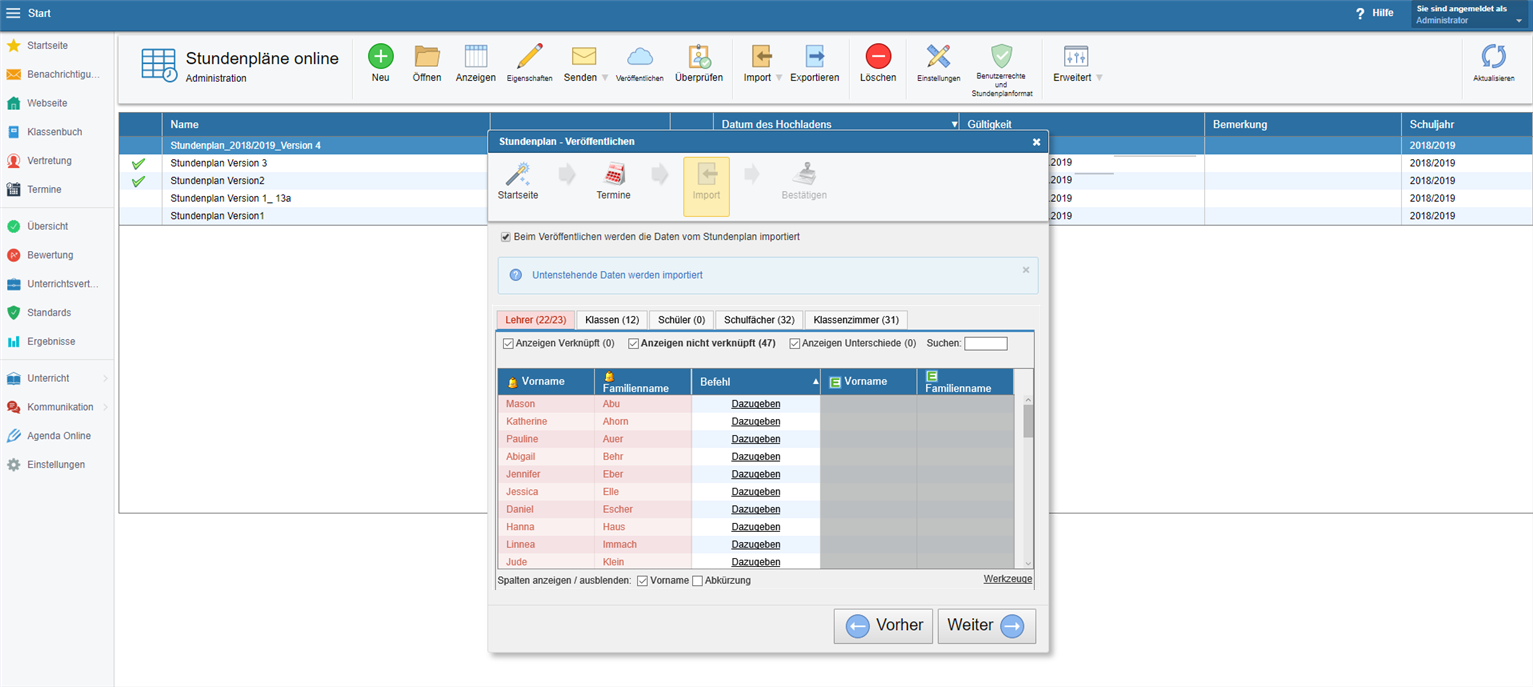This screenshot has height=687, width=1533.
Task: Open the Erweitert dropdown menu
Action: click(x=1099, y=78)
